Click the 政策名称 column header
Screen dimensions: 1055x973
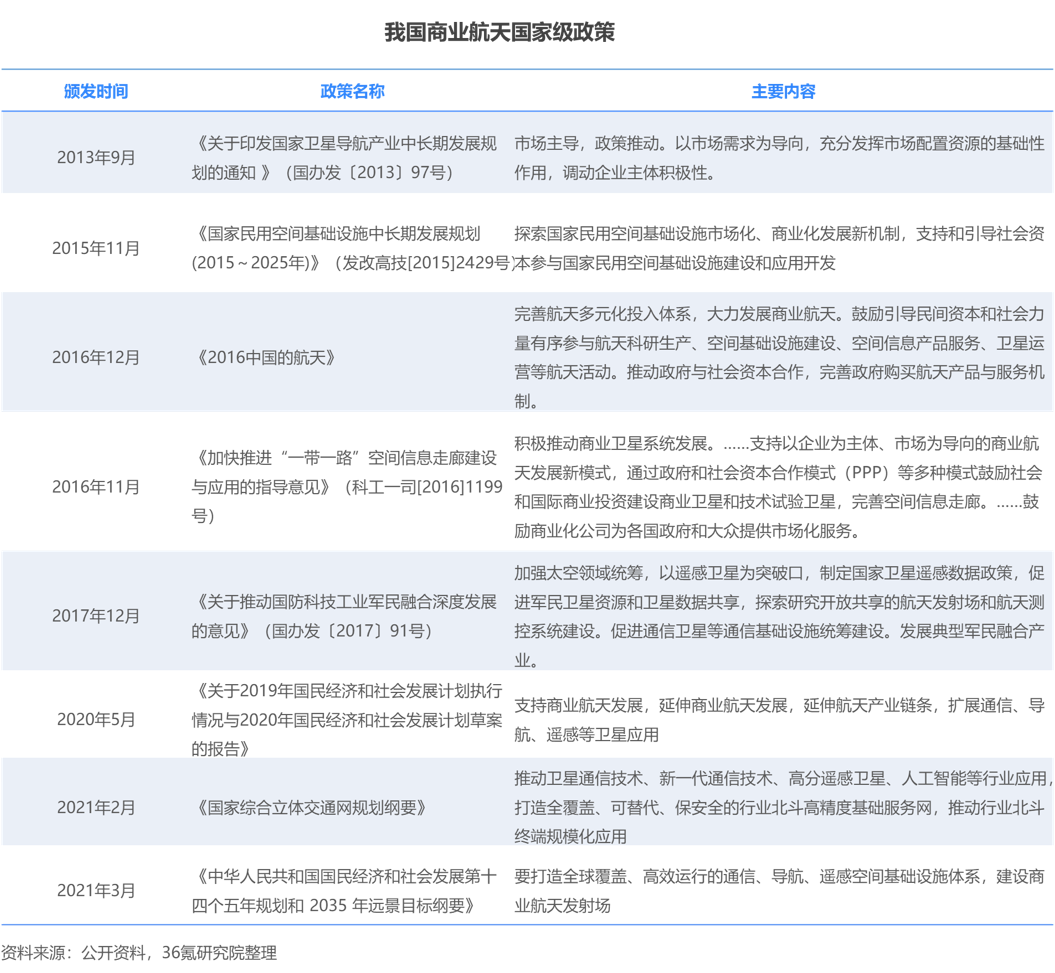click(352, 91)
